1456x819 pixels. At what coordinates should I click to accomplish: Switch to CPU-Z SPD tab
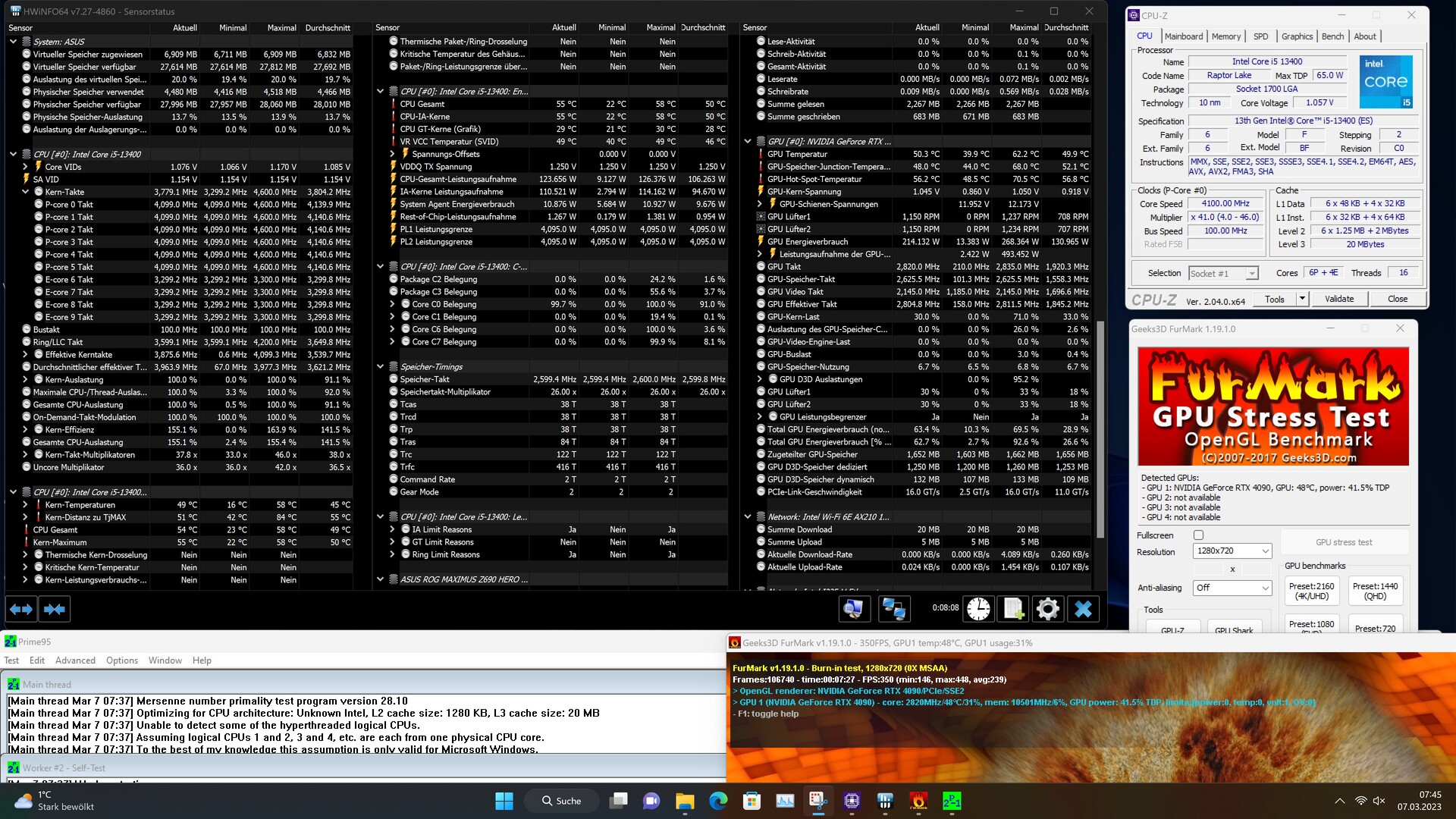[x=1260, y=36]
